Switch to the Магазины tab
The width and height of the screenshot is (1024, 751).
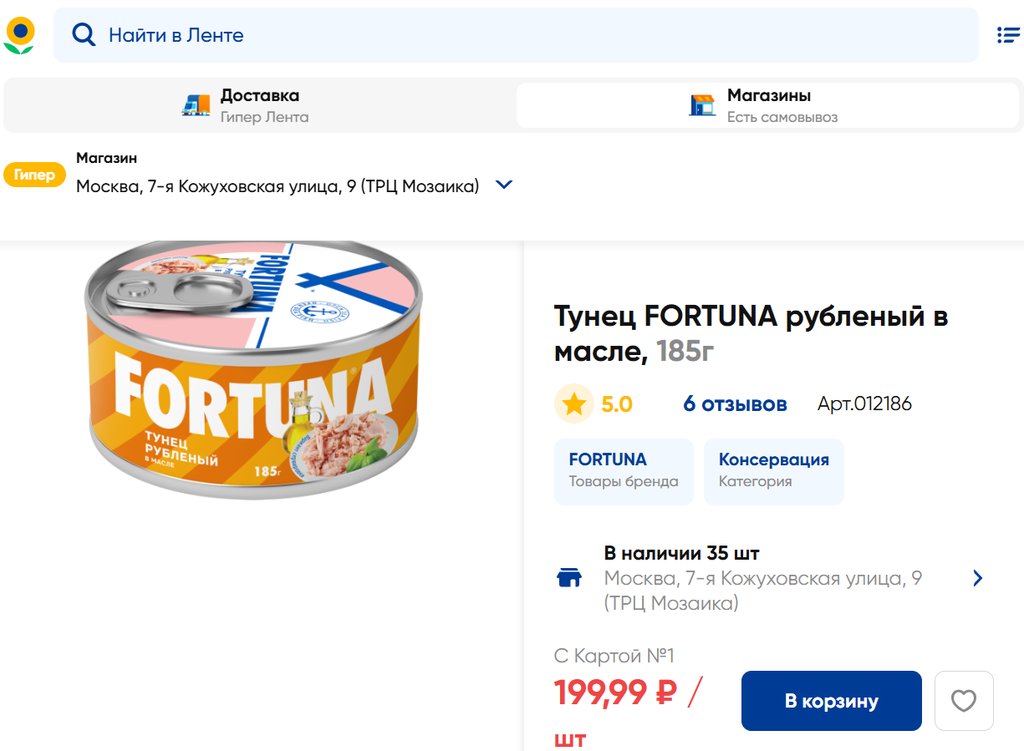[x=767, y=105]
